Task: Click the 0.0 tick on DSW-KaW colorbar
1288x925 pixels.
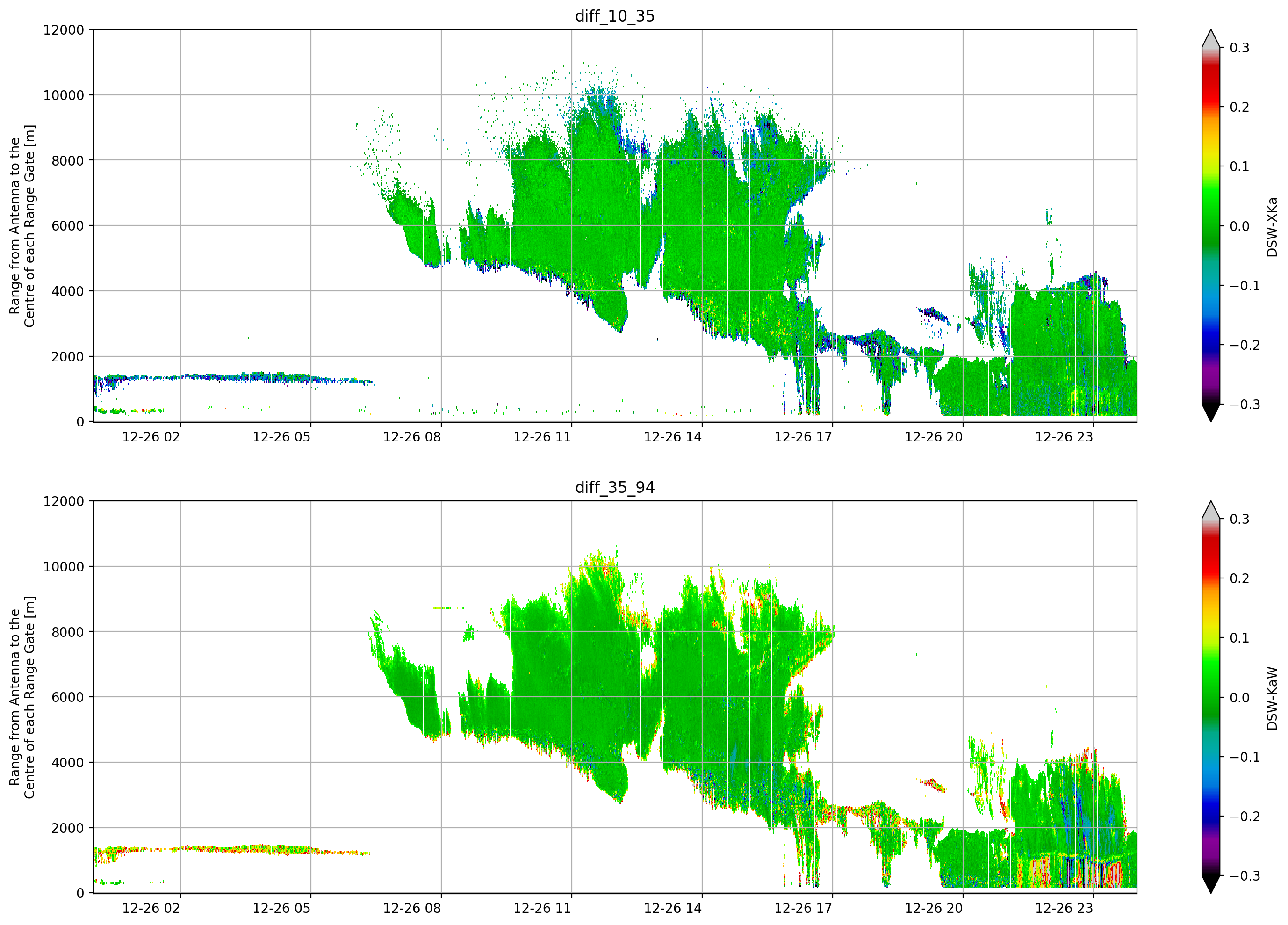Action: pyautogui.click(x=1240, y=698)
